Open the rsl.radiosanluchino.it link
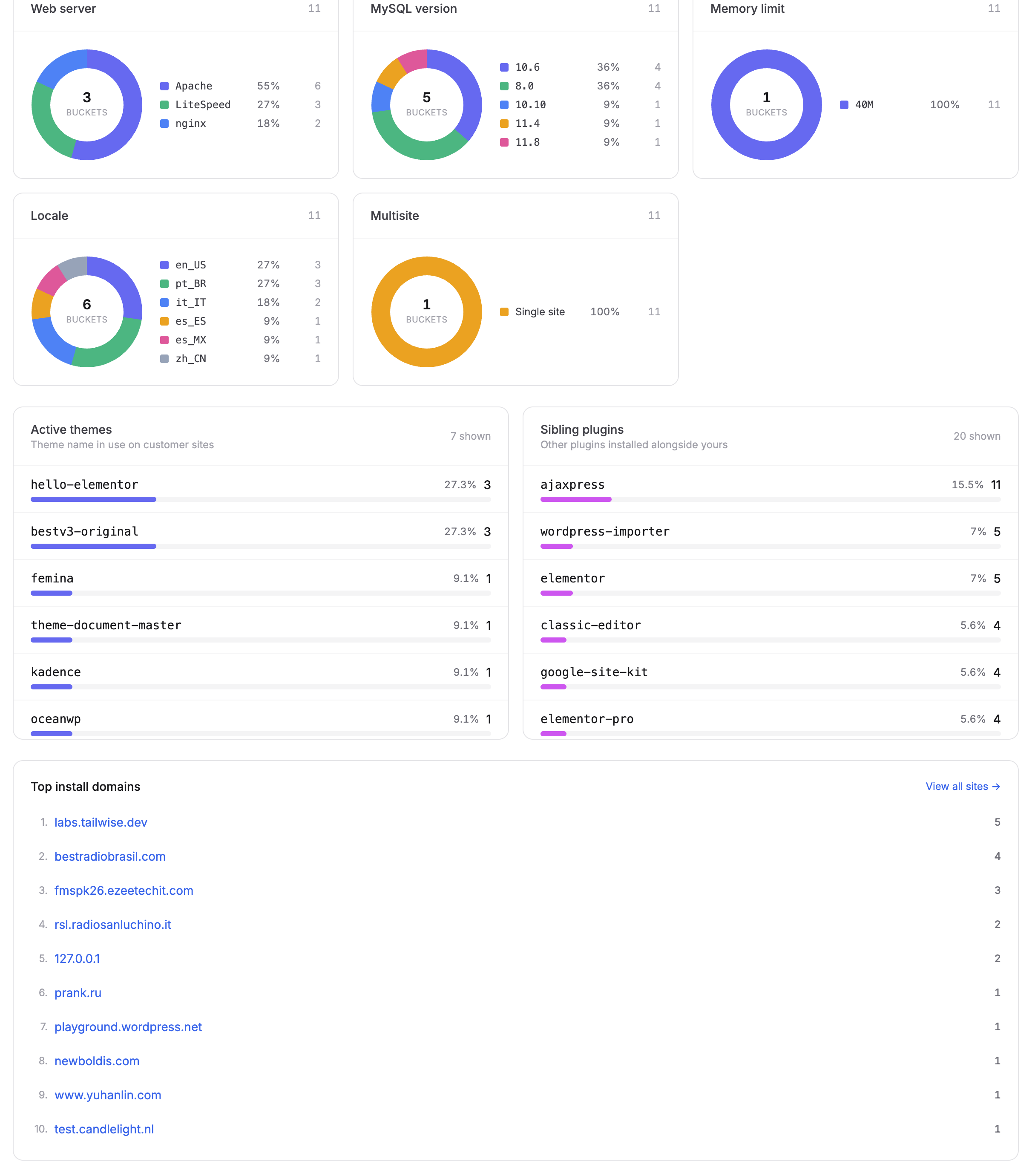1035x1176 pixels. (x=113, y=925)
